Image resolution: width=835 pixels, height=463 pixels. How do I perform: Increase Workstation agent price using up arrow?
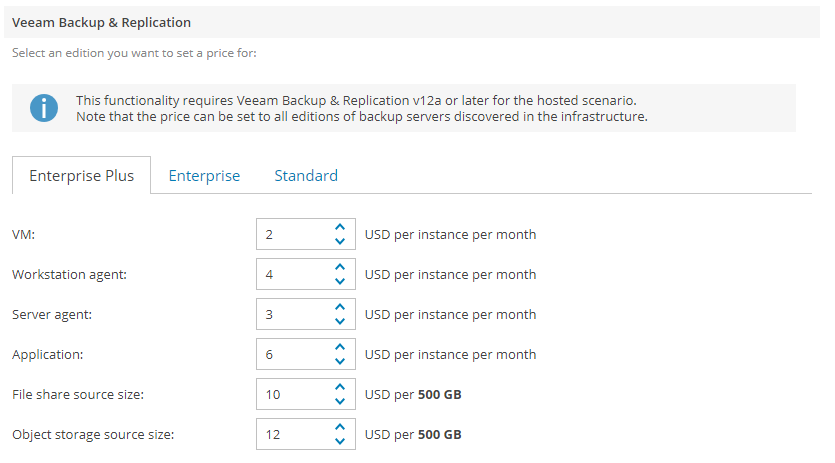click(x=340, y=268)
